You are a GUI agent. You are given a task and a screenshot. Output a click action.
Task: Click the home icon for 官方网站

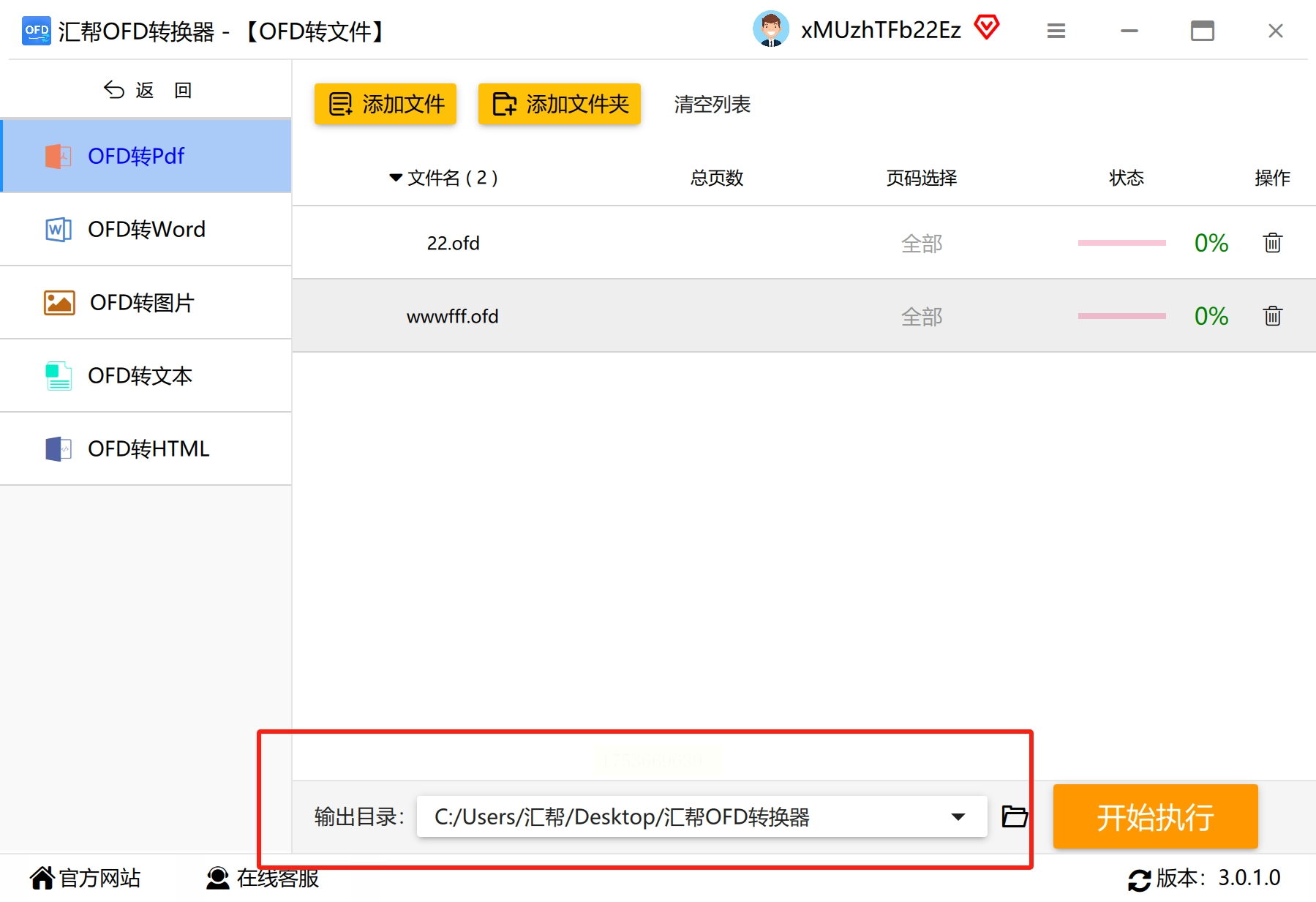tap(42, 877)
